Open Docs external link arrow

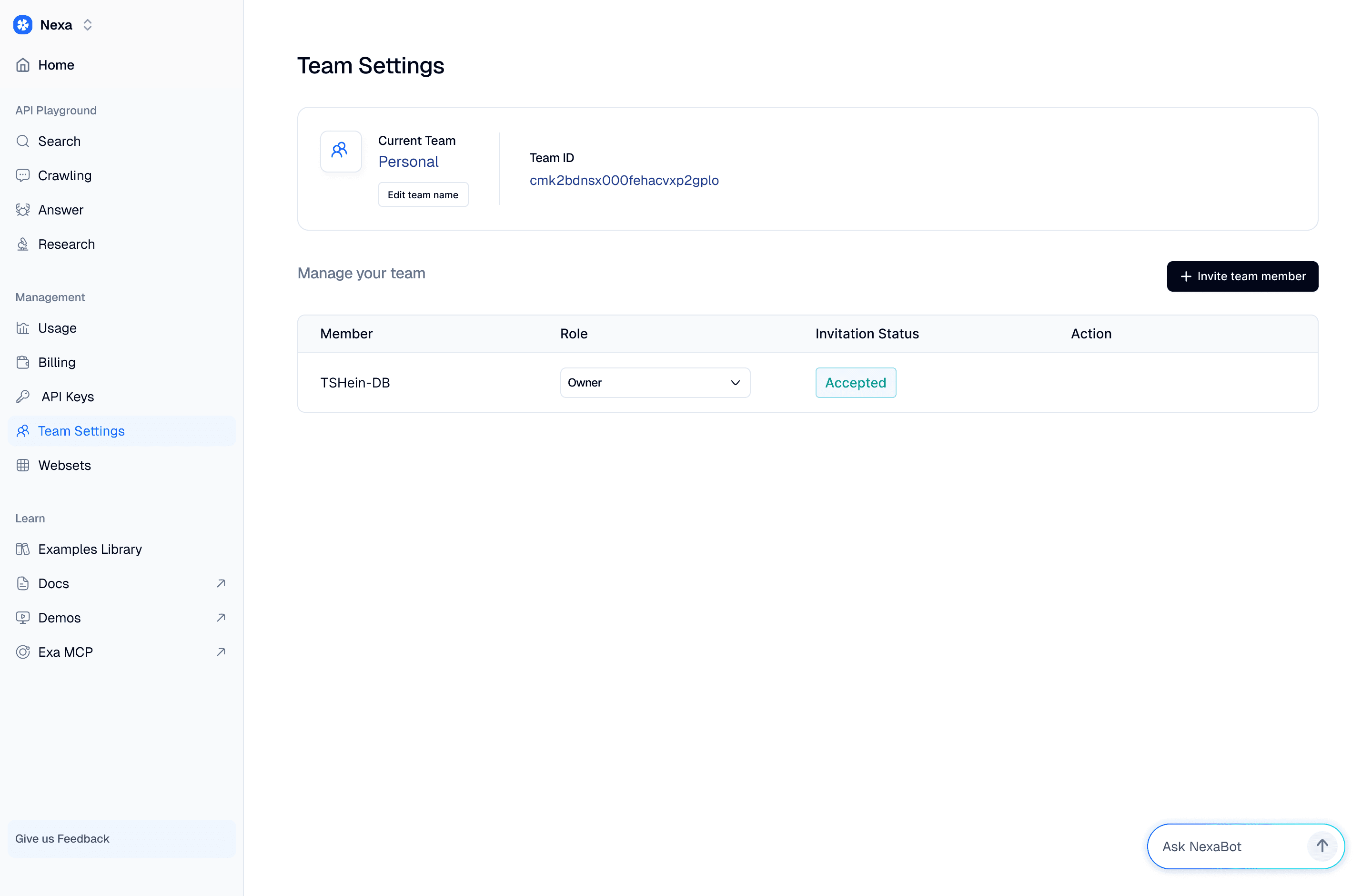(221, 583)
